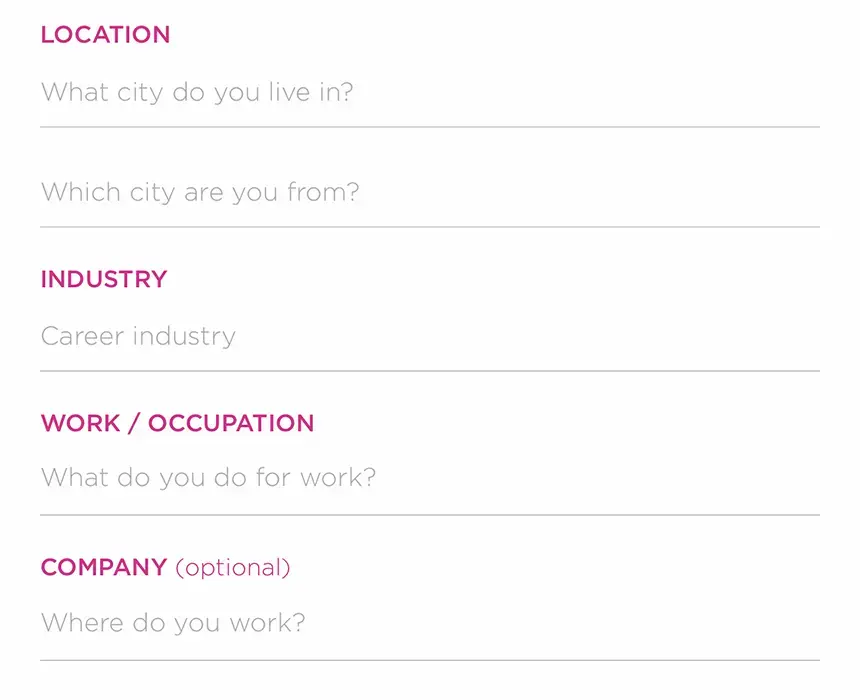Click the underline under 'Where do you work?'
Viewport: 860px width, 700px height.
click(x=430, y=658)
